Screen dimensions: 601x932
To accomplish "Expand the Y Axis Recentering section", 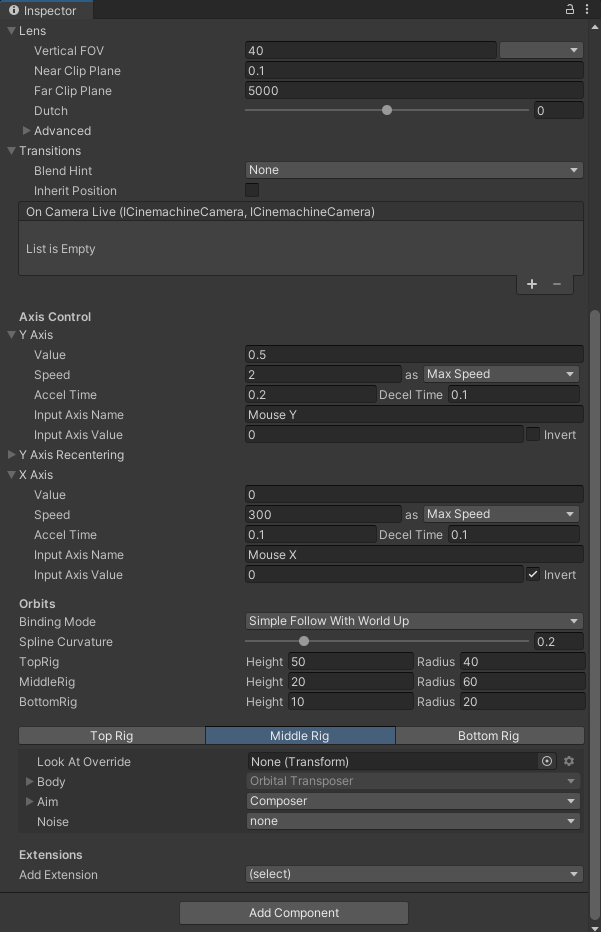I will [x=12, y=455].
